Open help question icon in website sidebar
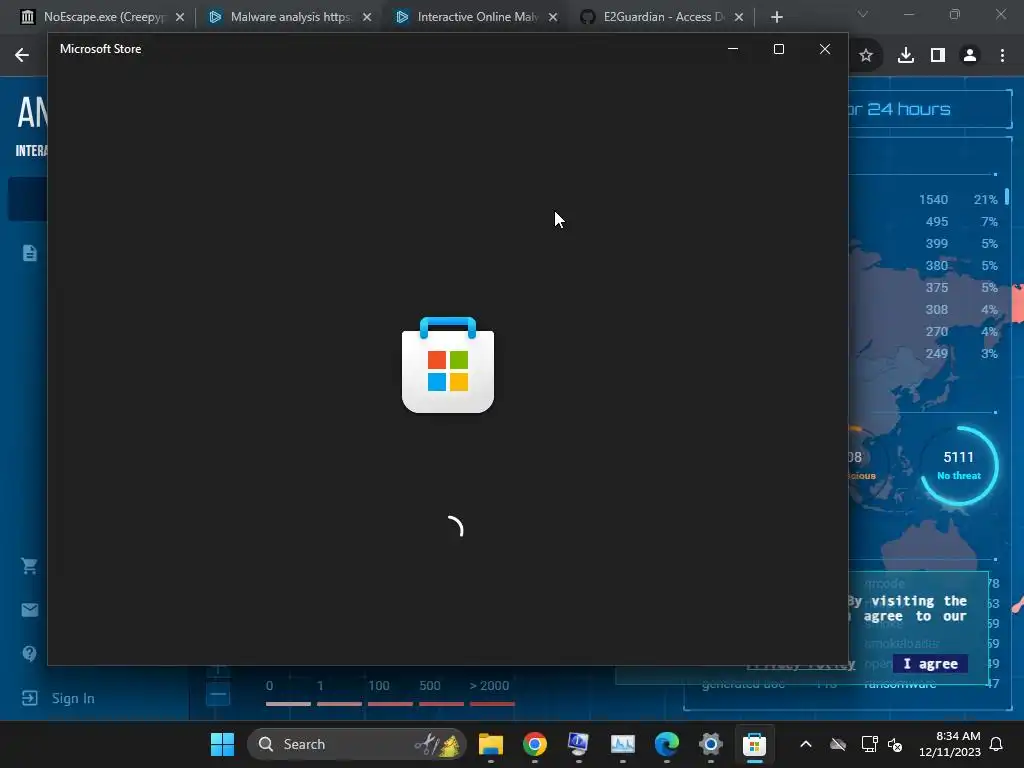 coord(29,653)
